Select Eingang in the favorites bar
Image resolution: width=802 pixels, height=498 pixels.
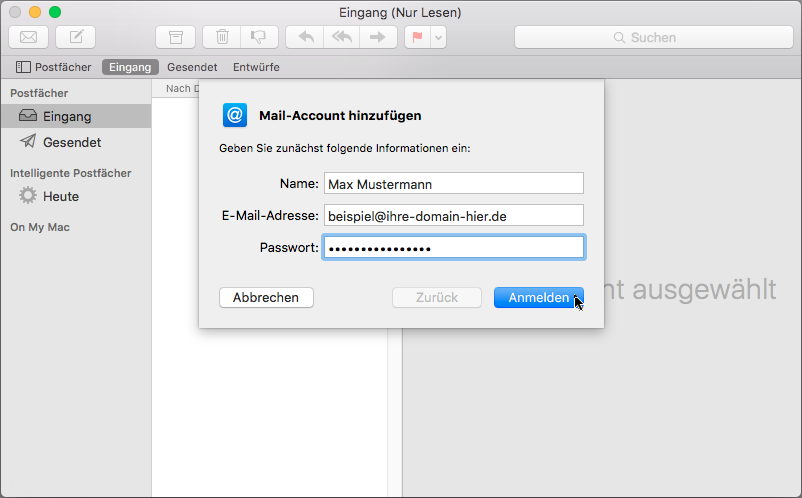pyautogui.click(x=130, y=67)
